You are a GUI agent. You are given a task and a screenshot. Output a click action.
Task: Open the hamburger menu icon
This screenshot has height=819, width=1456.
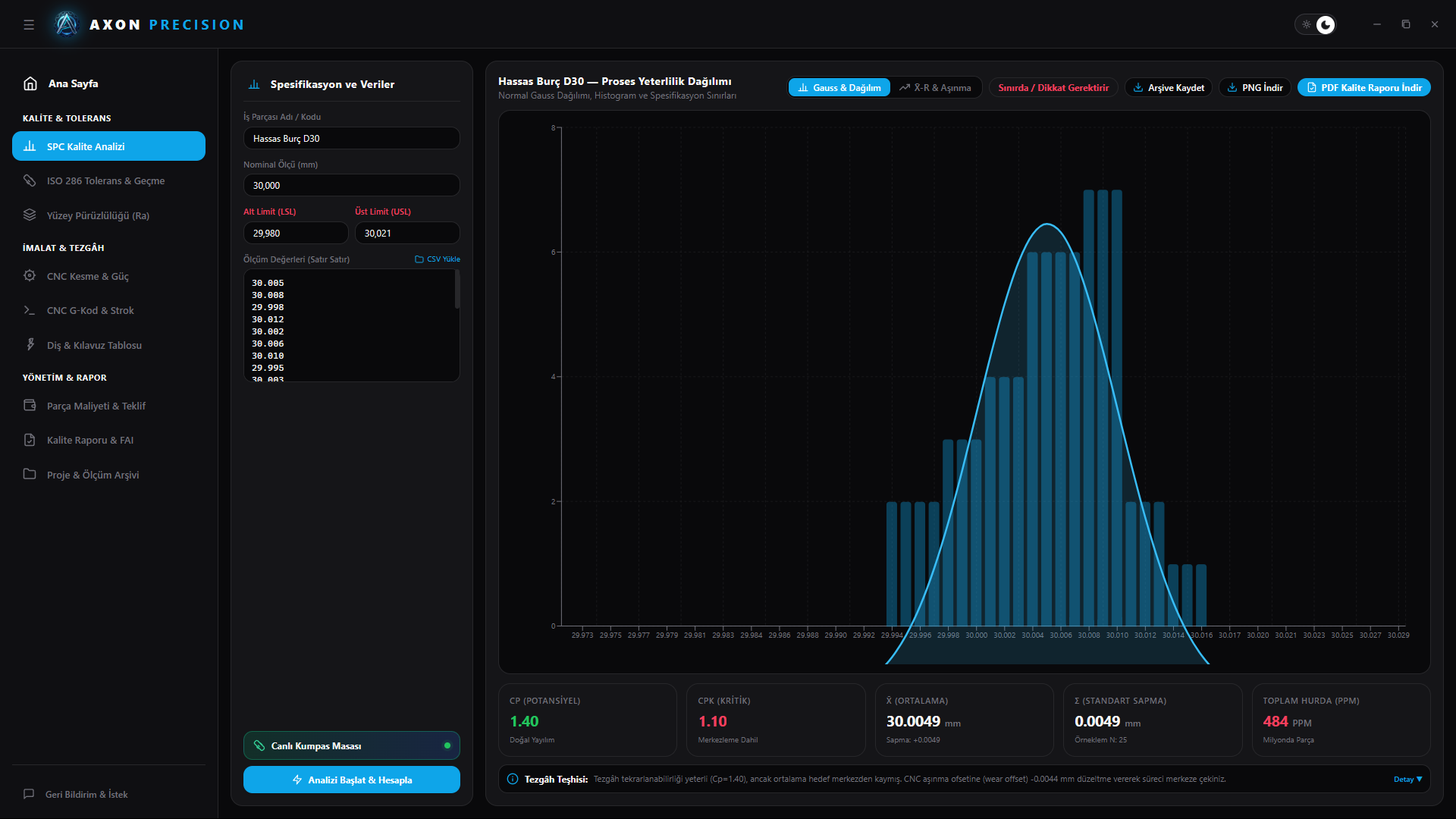point(29,24)
